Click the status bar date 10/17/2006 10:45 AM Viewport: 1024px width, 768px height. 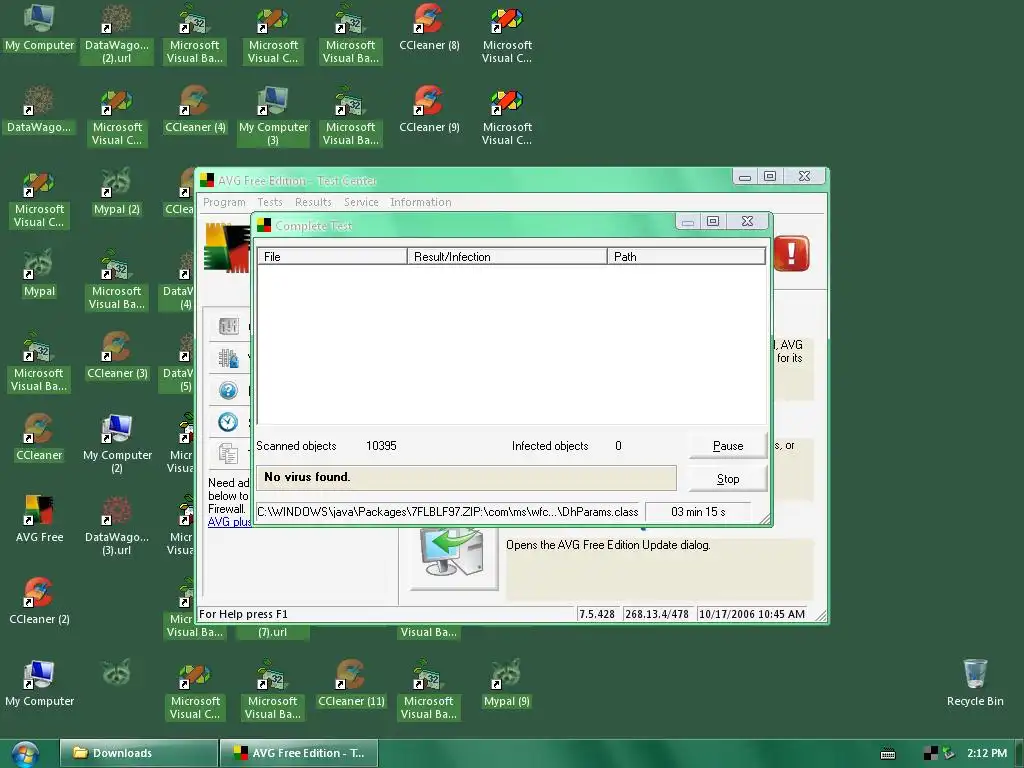tap(752, 614)
